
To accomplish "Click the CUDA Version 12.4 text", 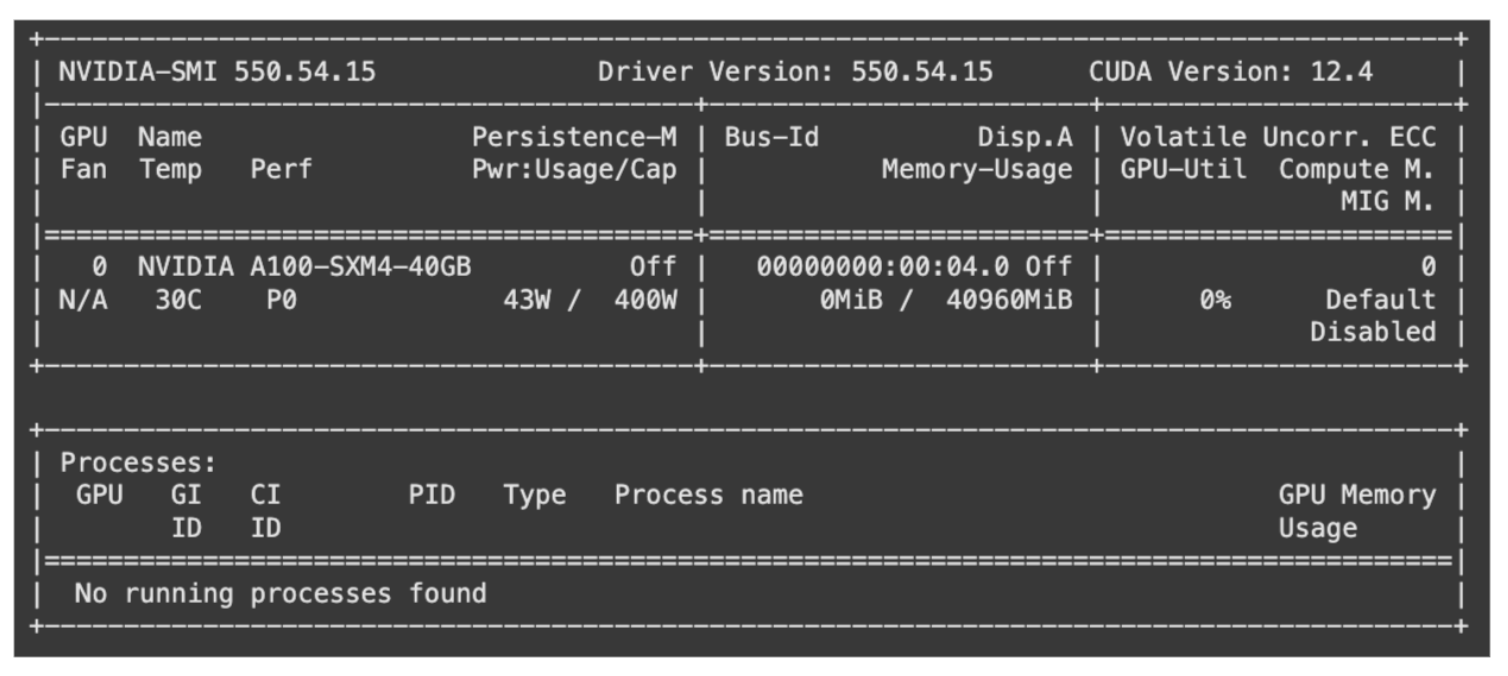I will [1230, 72].
